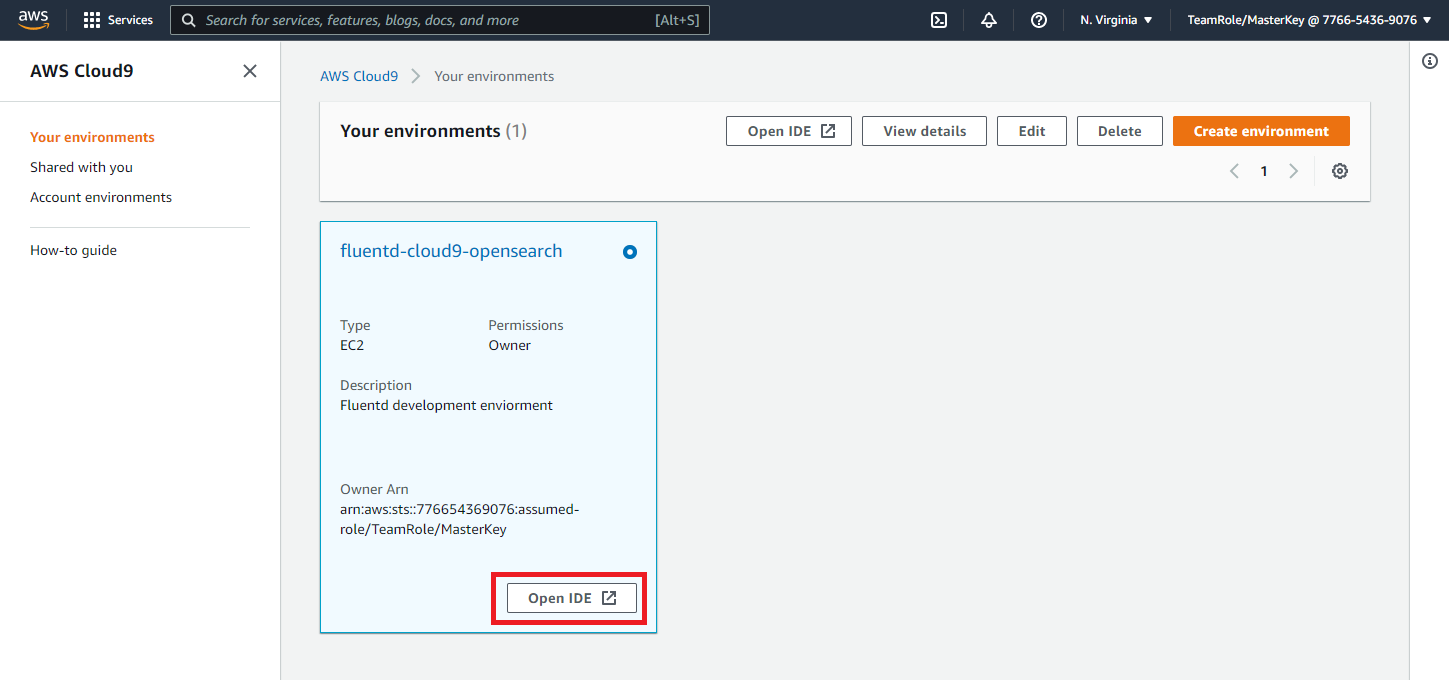Select page 1 in pagination
The image size is (1449, 680).
1264,171
